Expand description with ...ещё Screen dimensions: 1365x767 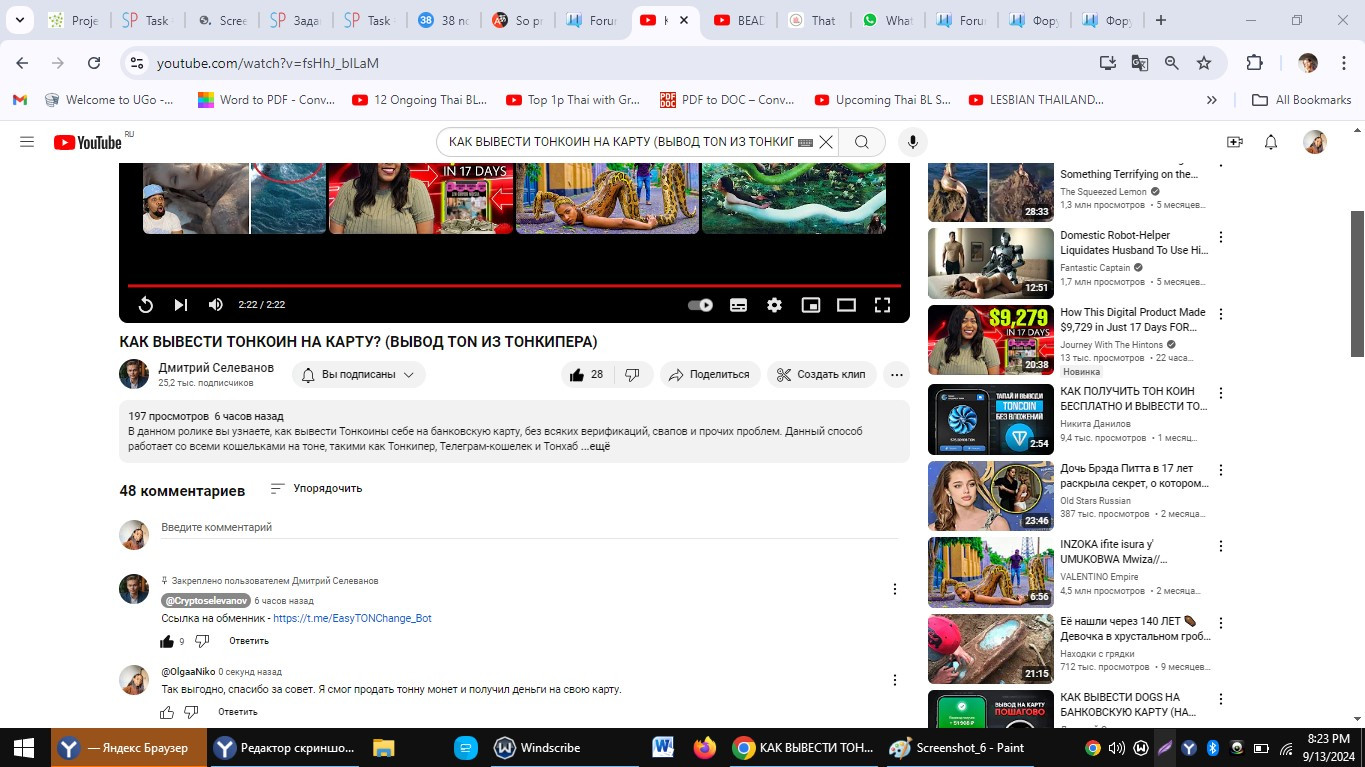pyautogui.click(x=596, y=446)
